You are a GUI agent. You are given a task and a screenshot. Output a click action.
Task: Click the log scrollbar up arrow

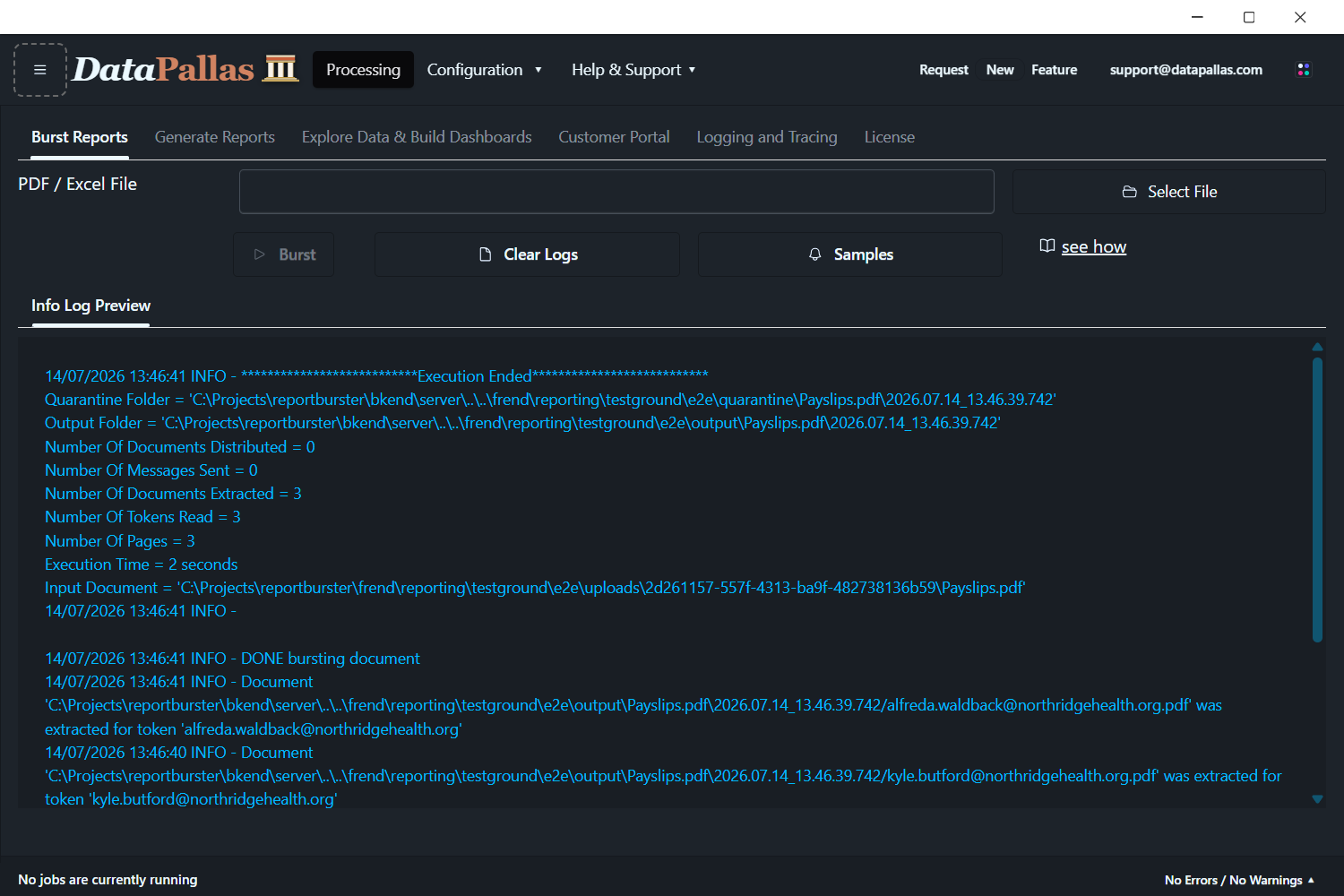(1317, 347)
